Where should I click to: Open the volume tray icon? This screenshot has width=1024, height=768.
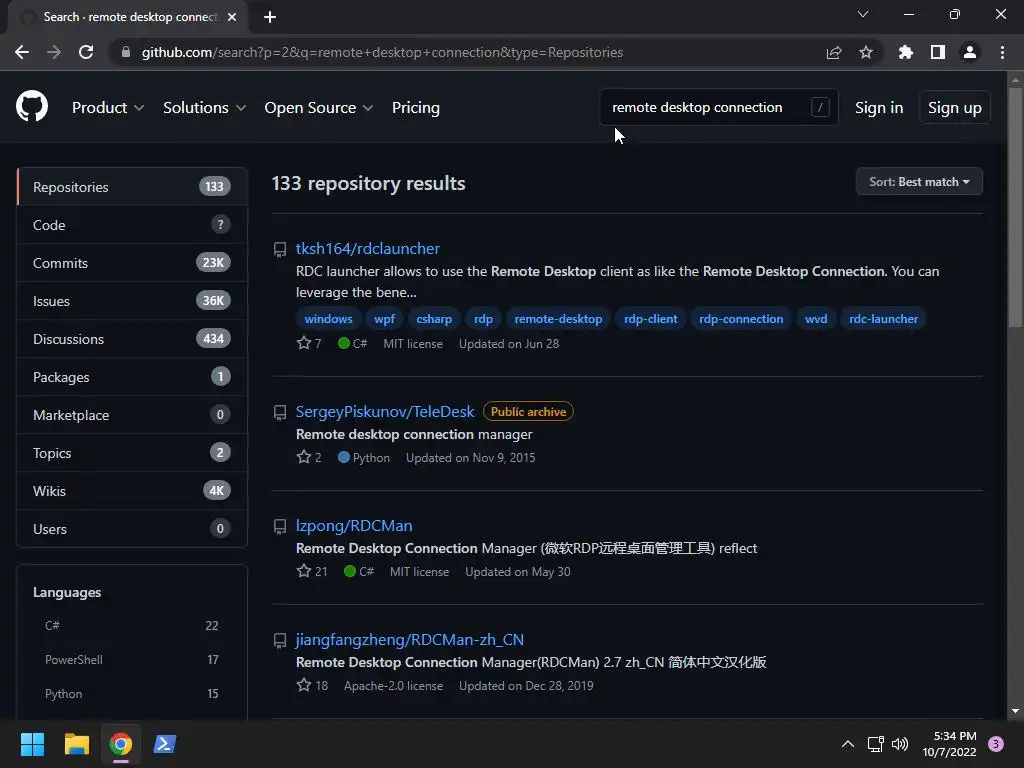[x=900, y=744]
